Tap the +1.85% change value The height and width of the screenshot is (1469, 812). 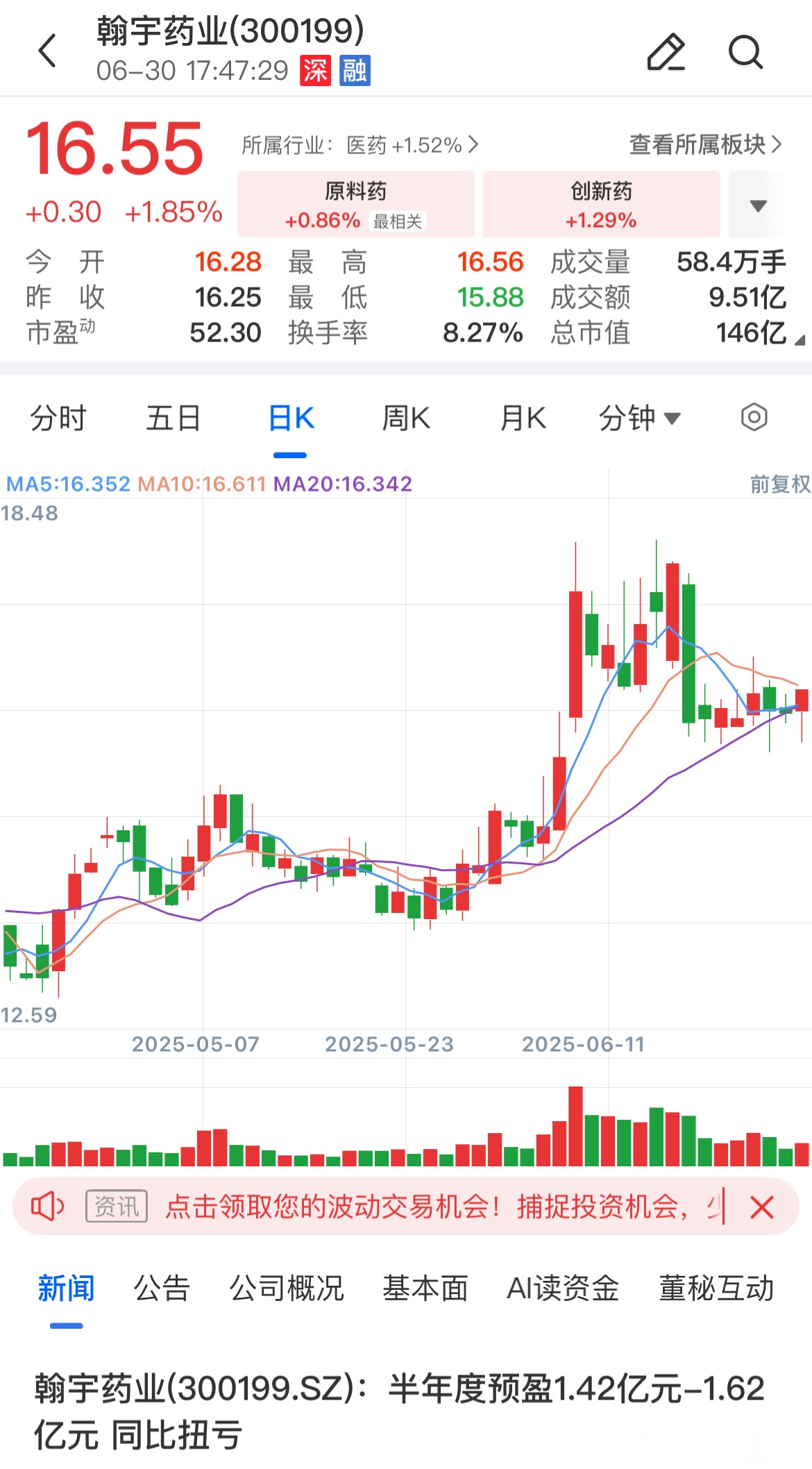point(174,212)
